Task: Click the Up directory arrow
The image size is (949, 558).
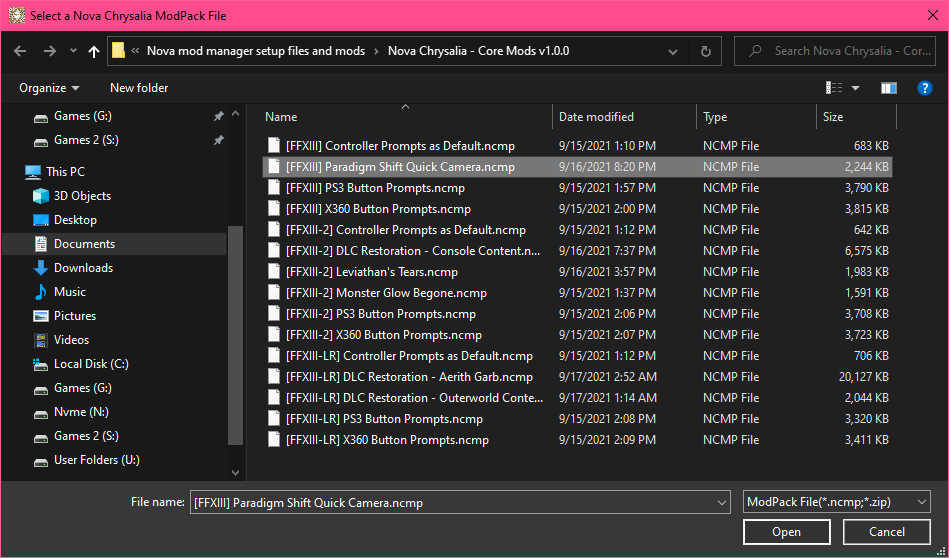Action: click(94, 51)
